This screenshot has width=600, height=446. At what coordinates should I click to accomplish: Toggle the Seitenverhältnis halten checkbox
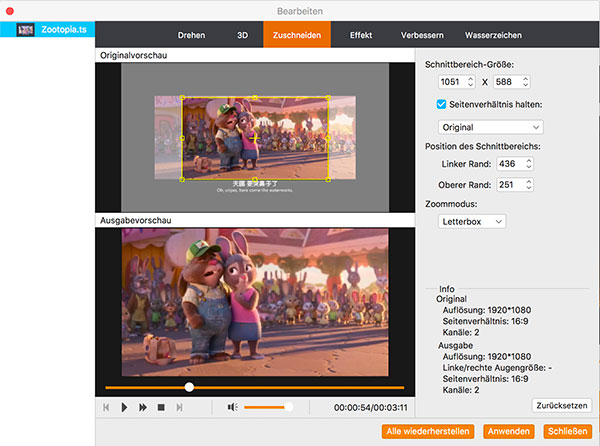pos(441,104)
